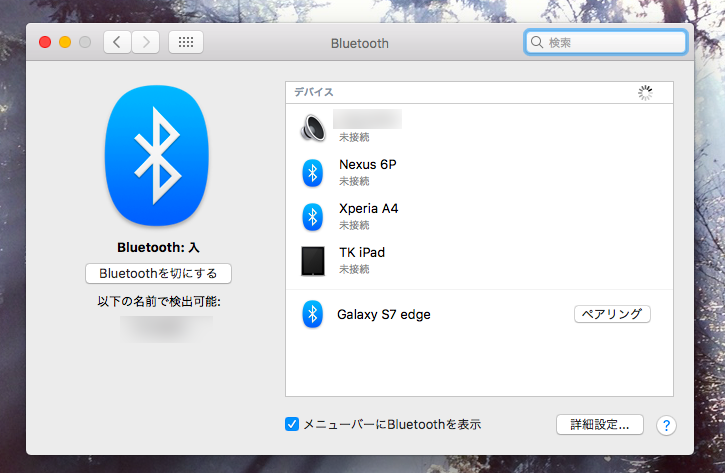The image size is (725, 473).
Task: Click the large Bluetooth logo icon
Action: 159,154
